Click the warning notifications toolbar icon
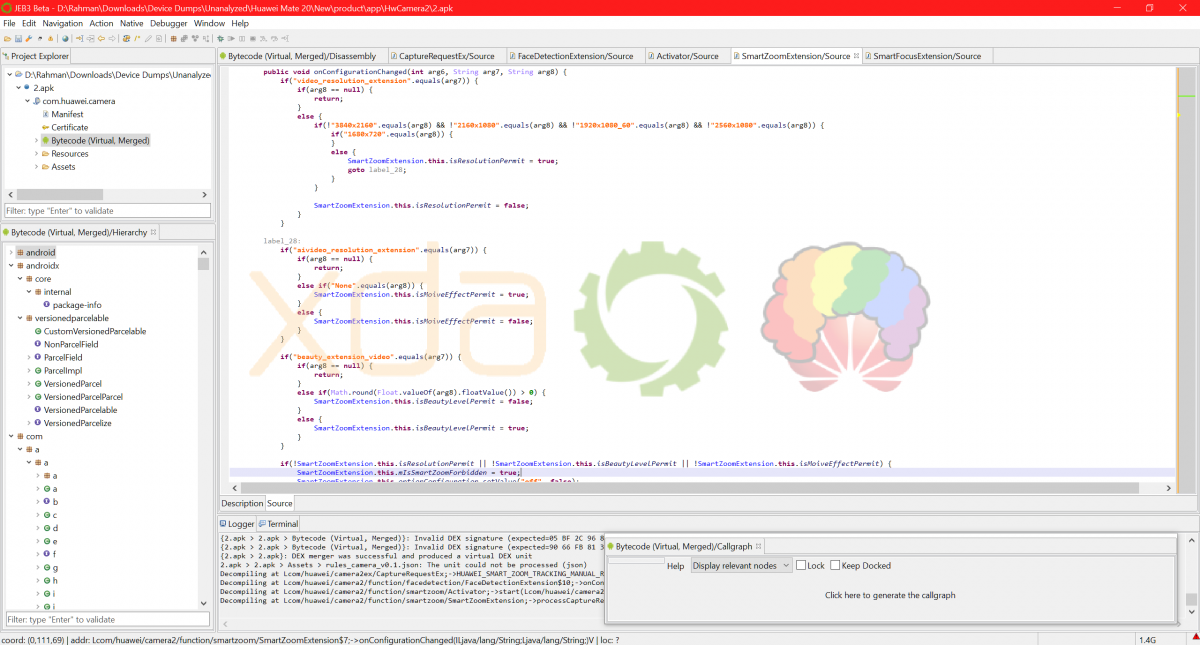 (x=50, y=39)
